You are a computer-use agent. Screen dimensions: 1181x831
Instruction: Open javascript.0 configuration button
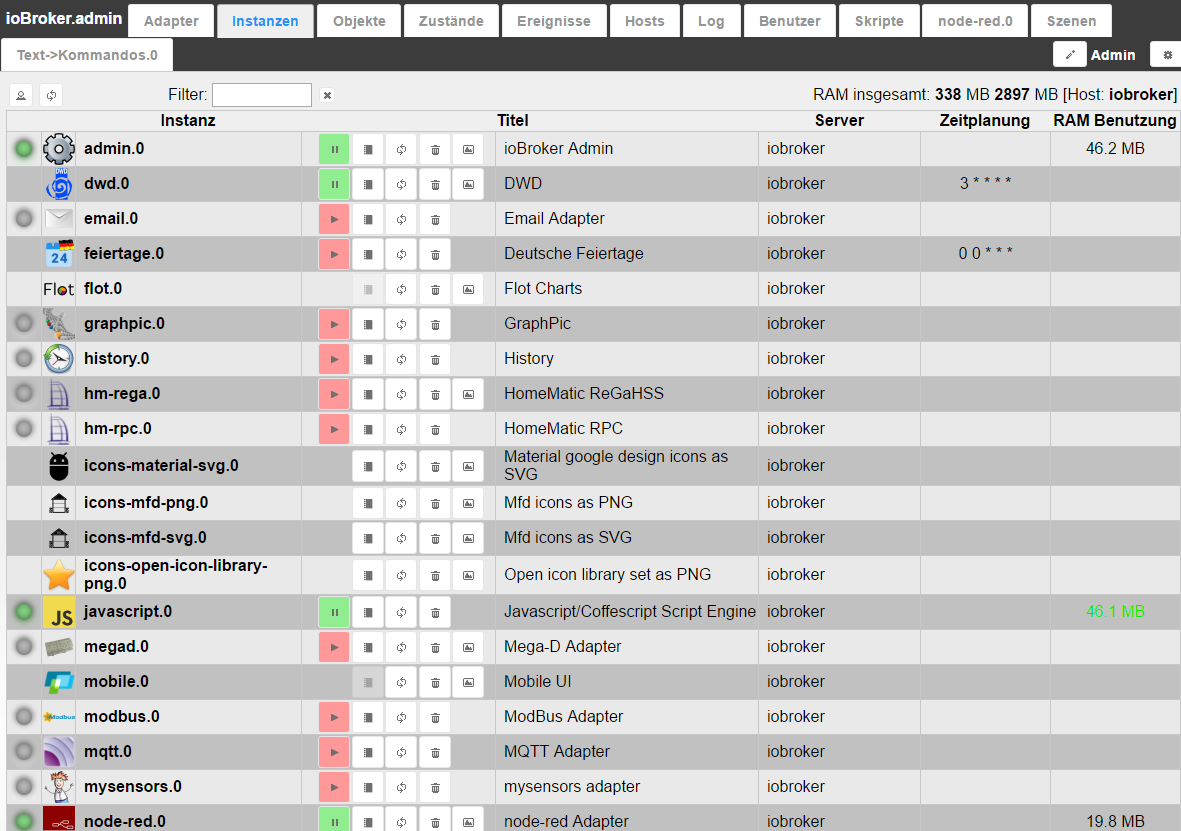368,613
